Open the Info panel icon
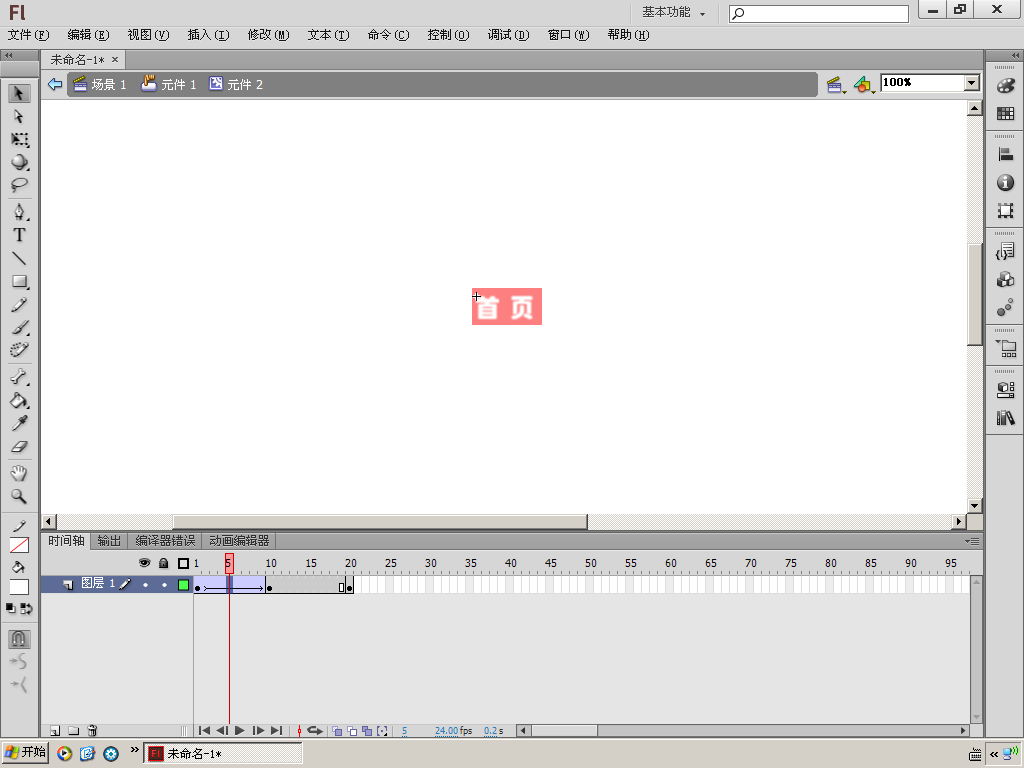 click(1005, 183)
